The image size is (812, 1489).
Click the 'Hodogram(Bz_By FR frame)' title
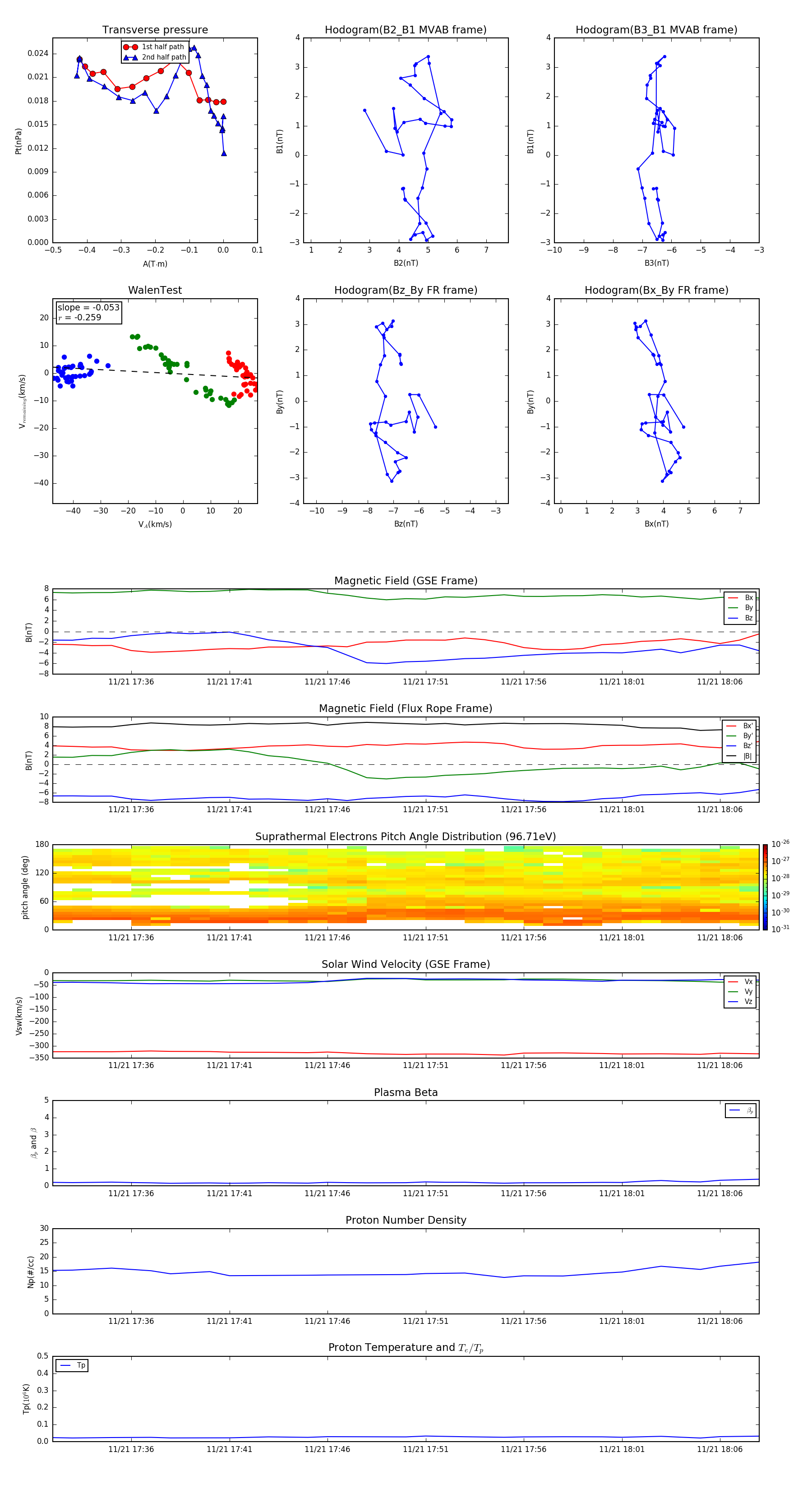[x=406, y=290]
